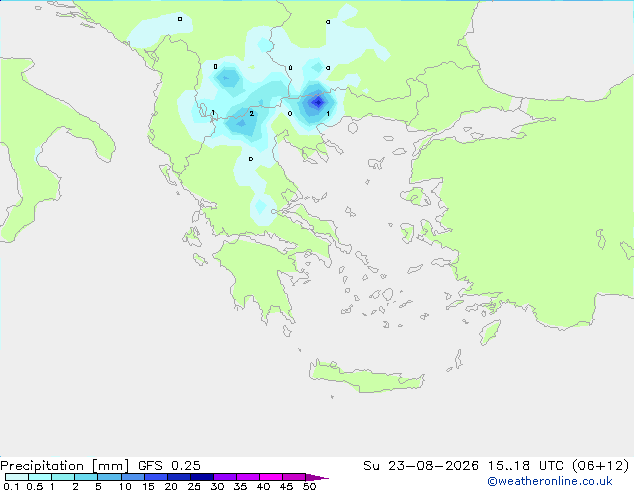Screen dimensions: 634x490
Task: Click the legend label "40"
Action: coord(263,486)
